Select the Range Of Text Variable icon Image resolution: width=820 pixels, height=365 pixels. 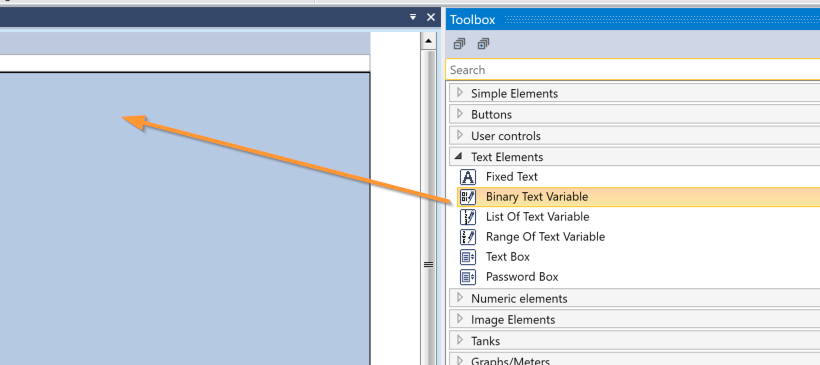(x=468, y=236)
